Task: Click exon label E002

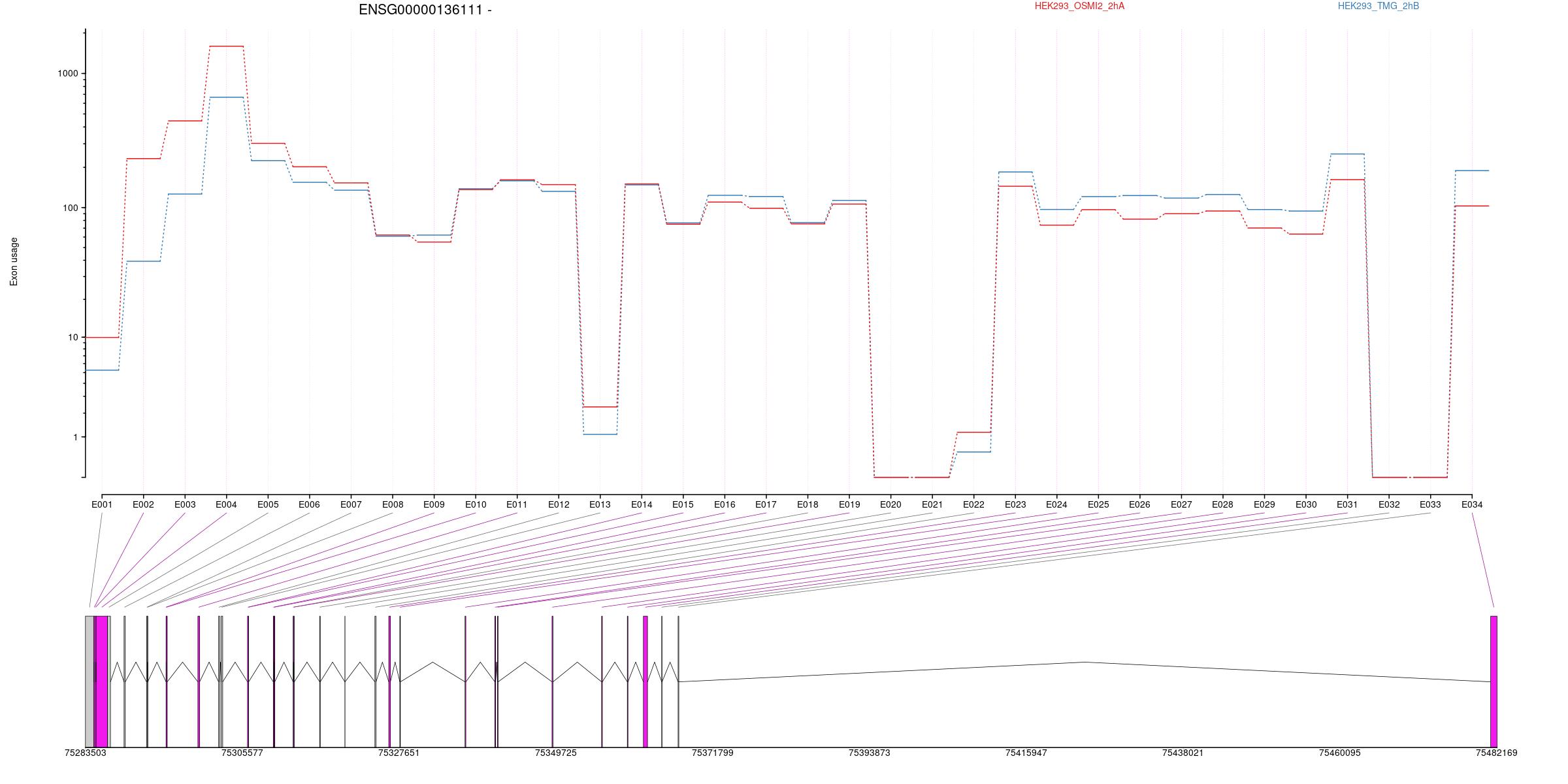Action: click(143, 504)
